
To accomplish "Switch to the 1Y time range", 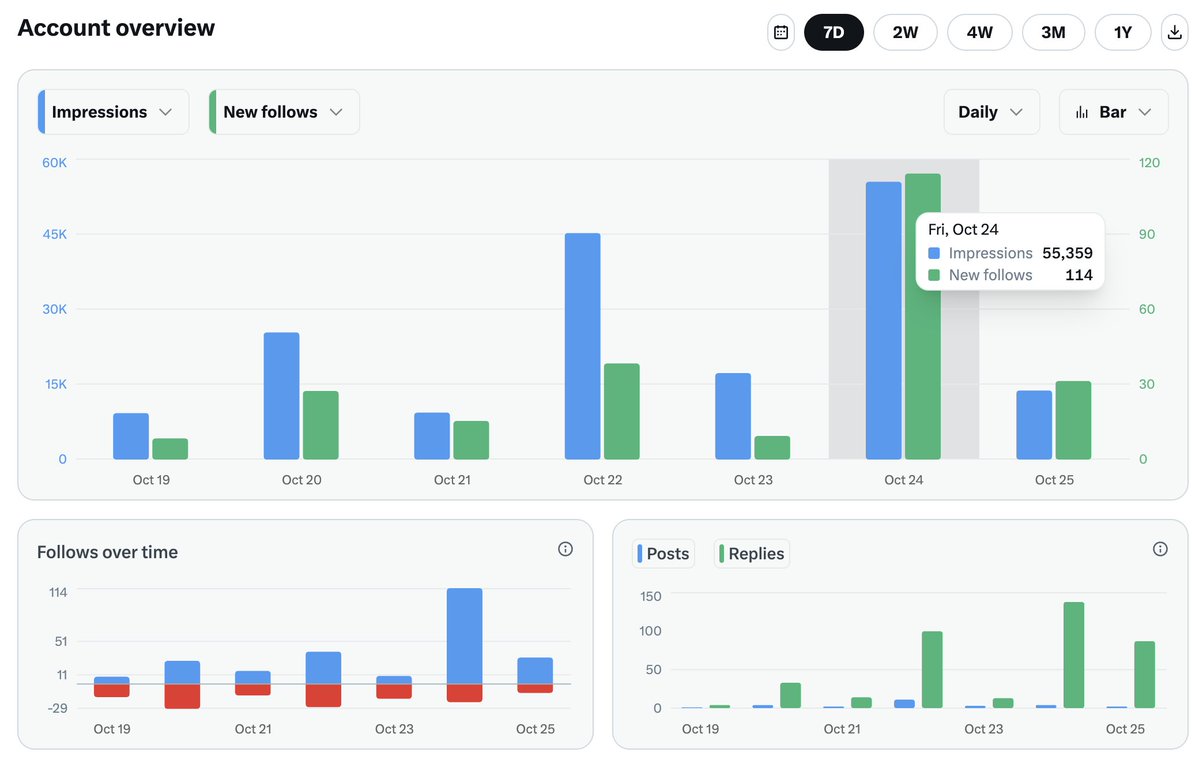I will point(1123,33).
